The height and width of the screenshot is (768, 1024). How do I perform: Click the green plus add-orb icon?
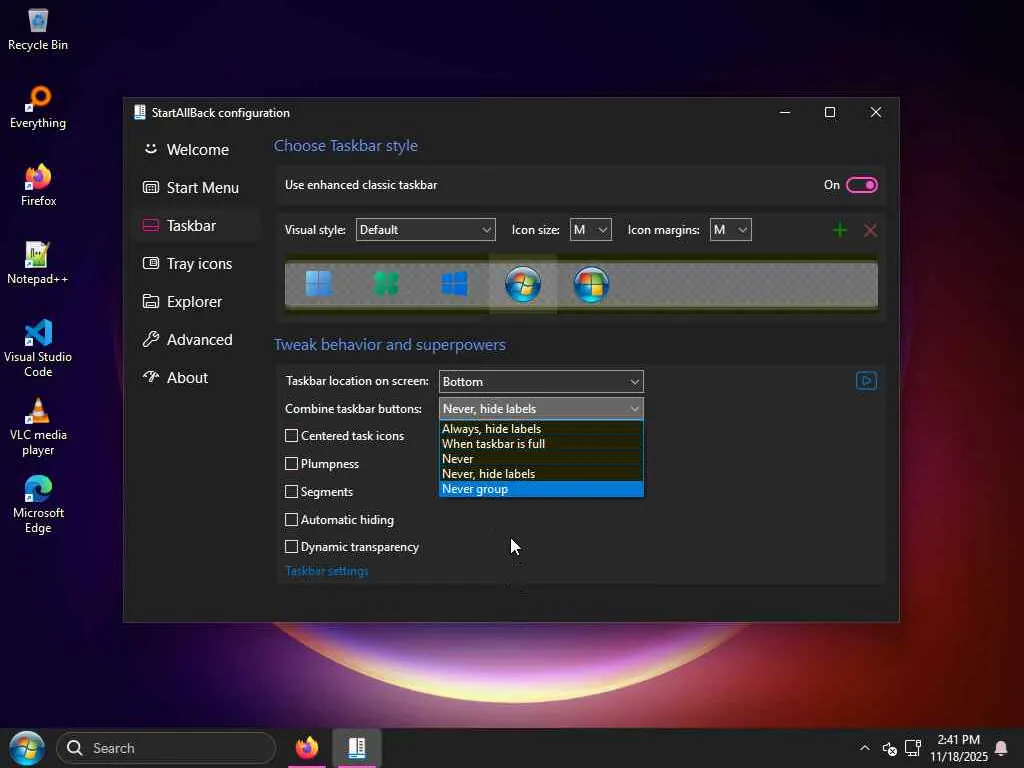click(x=840, y=230)
